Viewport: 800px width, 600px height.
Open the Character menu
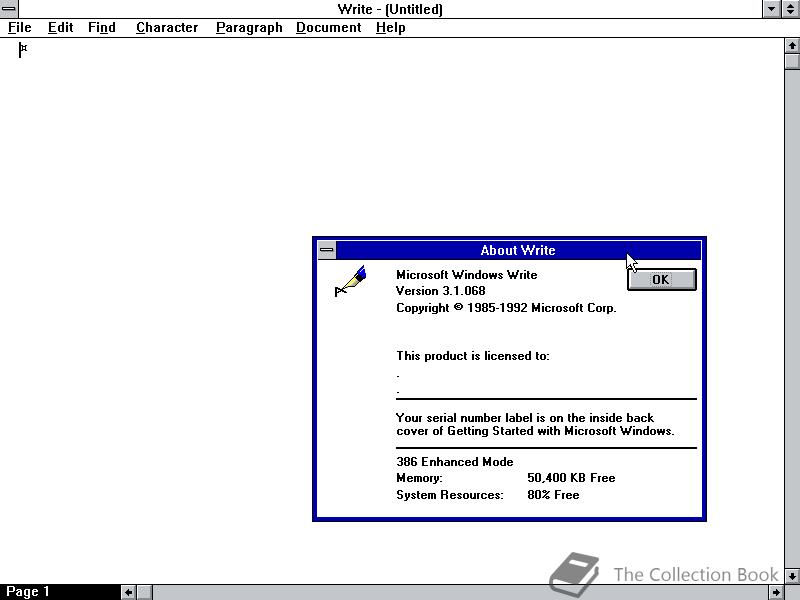pyautogui.click(x=167, y=28)
